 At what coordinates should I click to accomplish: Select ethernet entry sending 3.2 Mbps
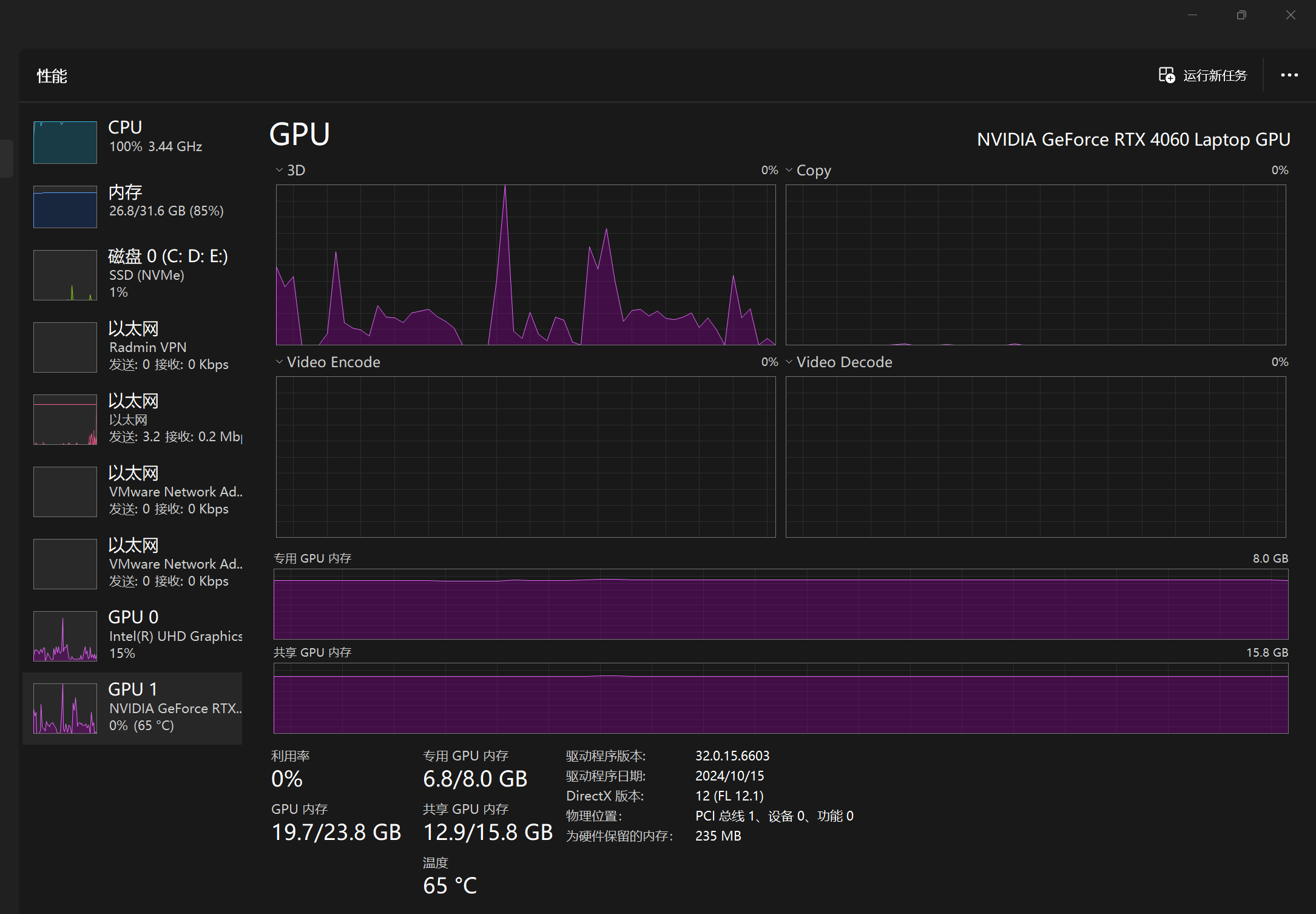coord(132,419)
